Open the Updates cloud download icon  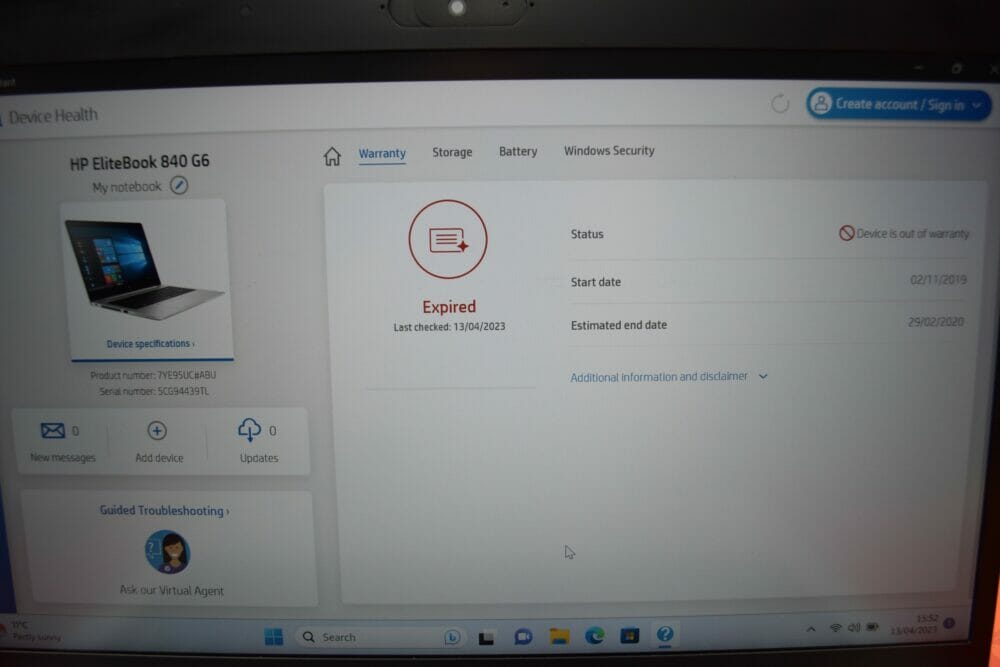click(x=249, y=430)
